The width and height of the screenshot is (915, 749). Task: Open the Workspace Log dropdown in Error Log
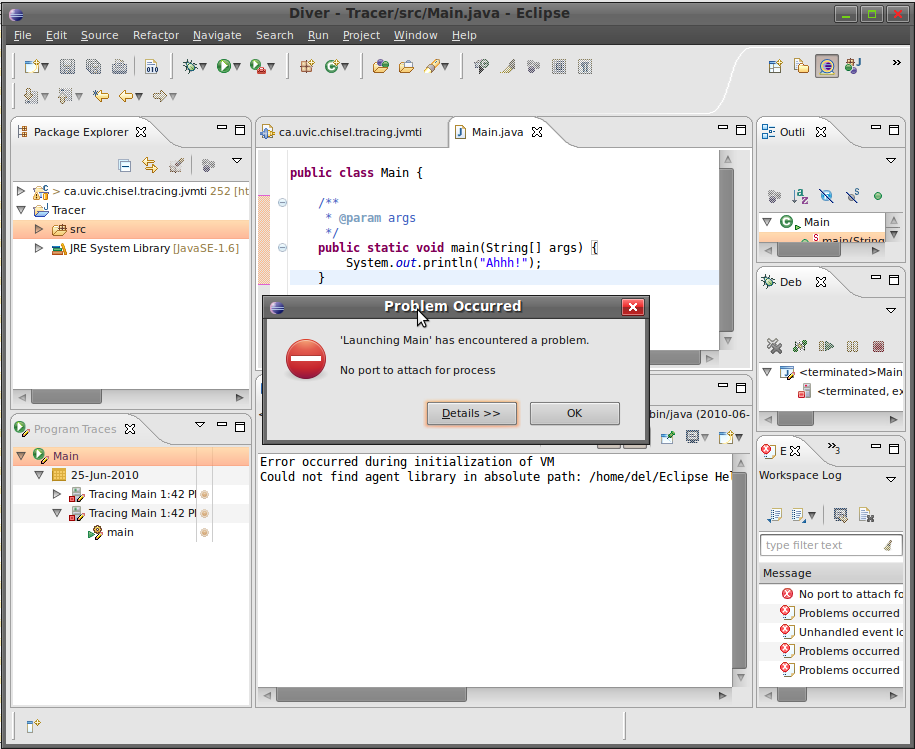point(891,478)
